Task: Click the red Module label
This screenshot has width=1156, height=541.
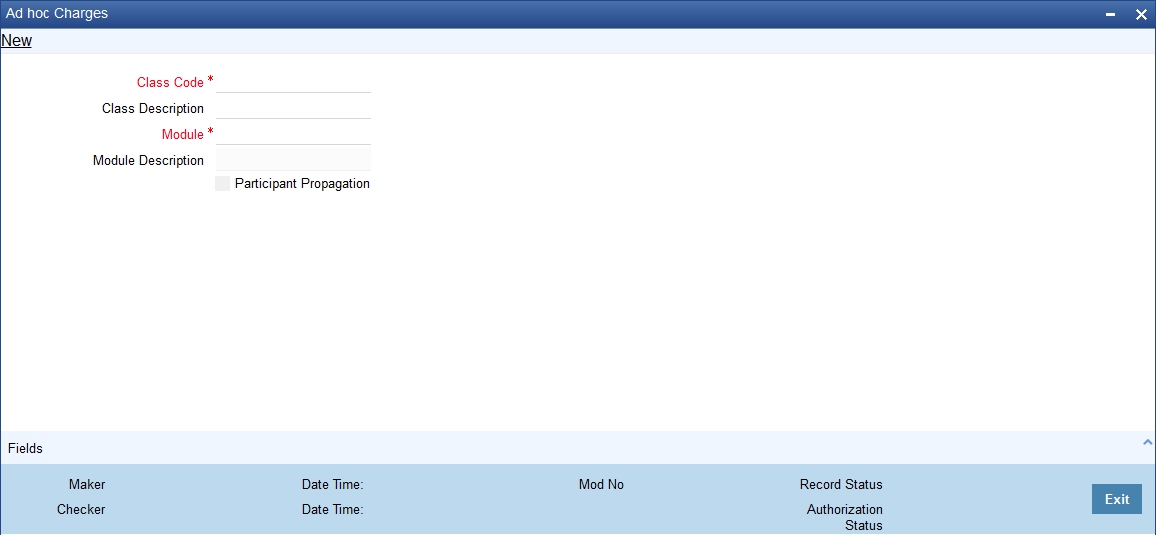Action: pyautogui.click(x=183, y=134)
